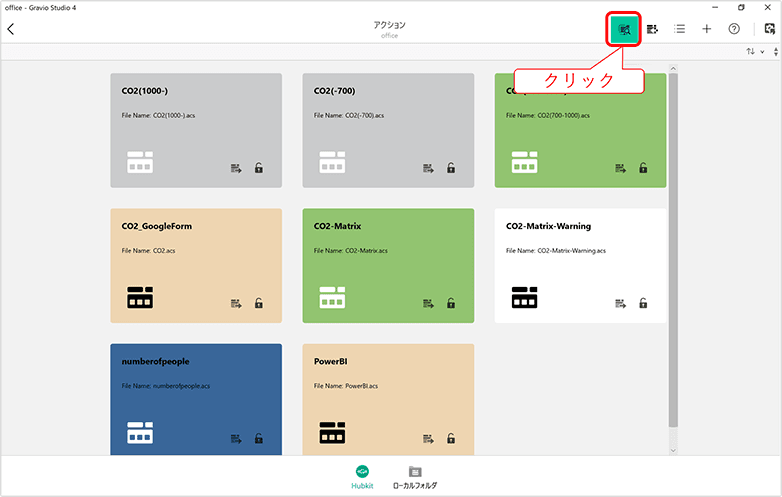Image resolution: width=782 pixels, height=497 pixels.
Task: Open the highlighted green action search icon
Action: (623, 29)
